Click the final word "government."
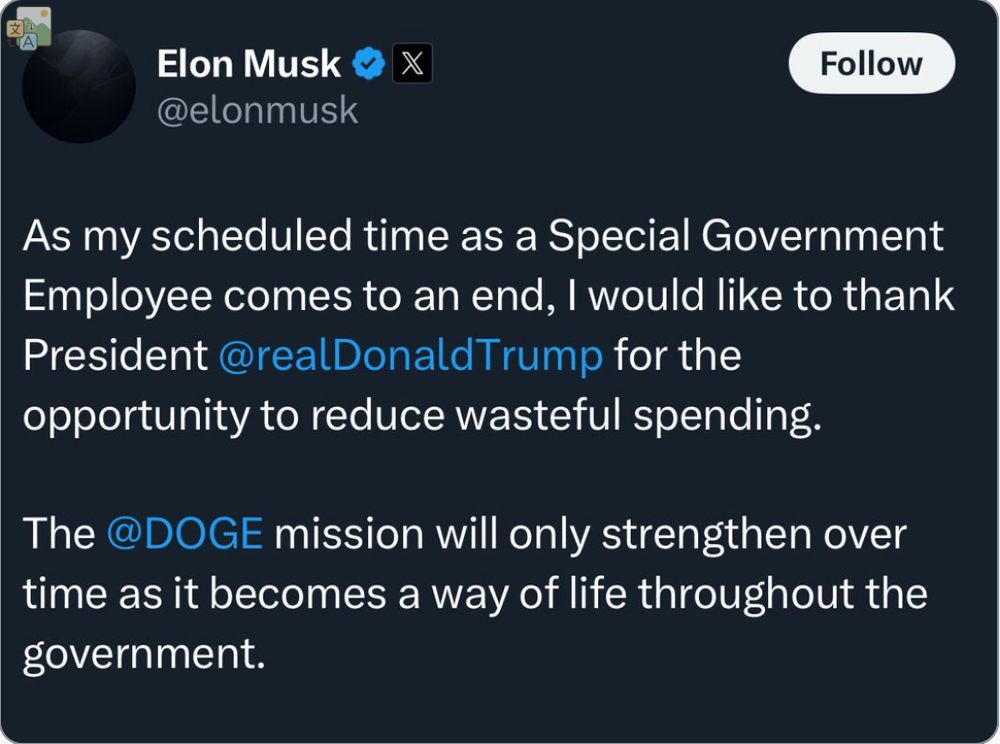The height and width of the screenshot is (744, 1000). (x=144, y=655)
